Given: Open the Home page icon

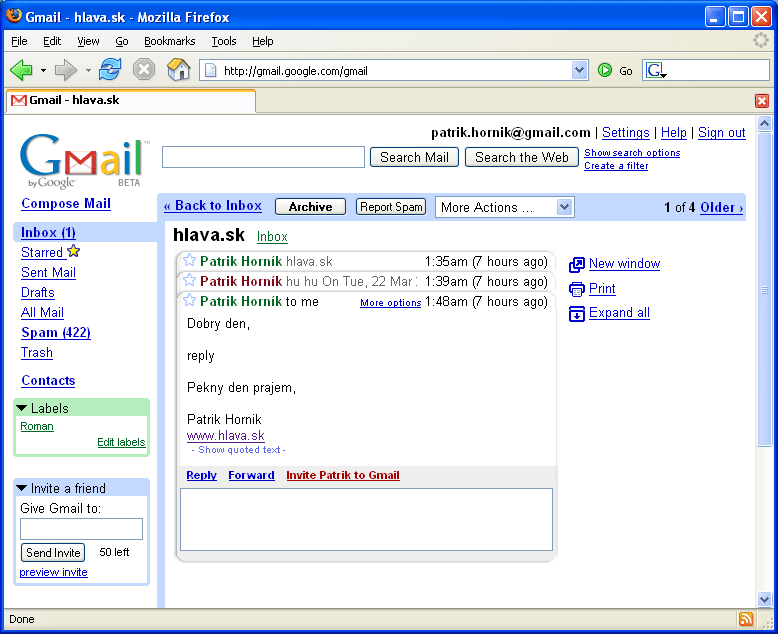Looking at the screenshot, I should coord(178,70).
